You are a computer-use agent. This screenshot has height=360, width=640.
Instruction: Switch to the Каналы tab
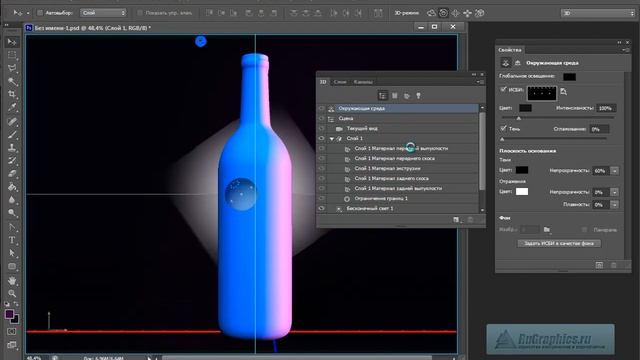363,82
